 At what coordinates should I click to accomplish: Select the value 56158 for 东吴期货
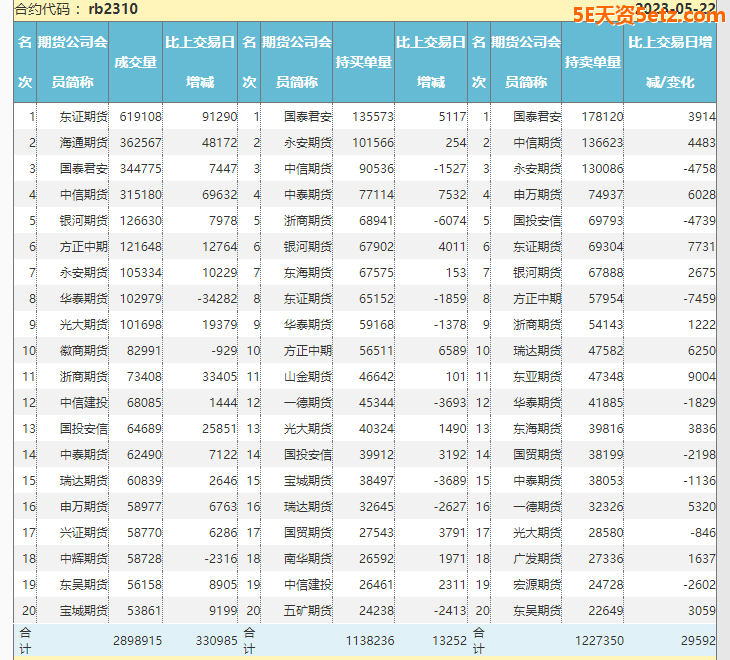(x=144, y=585)
